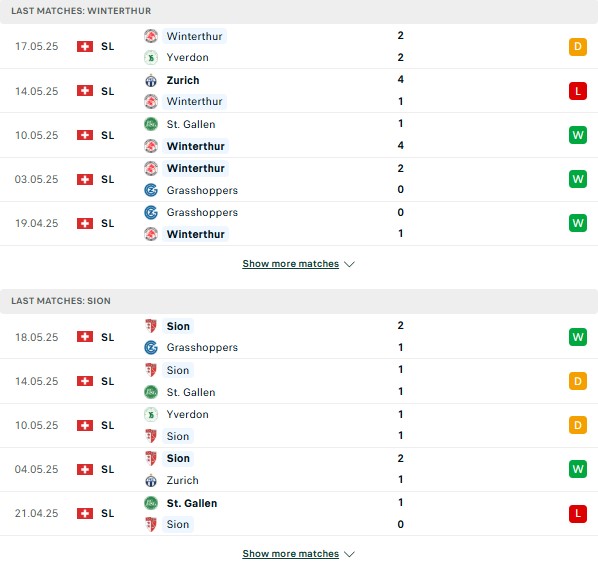Click Yverdon crest in 17.05.25 match

tap(151, 58)
